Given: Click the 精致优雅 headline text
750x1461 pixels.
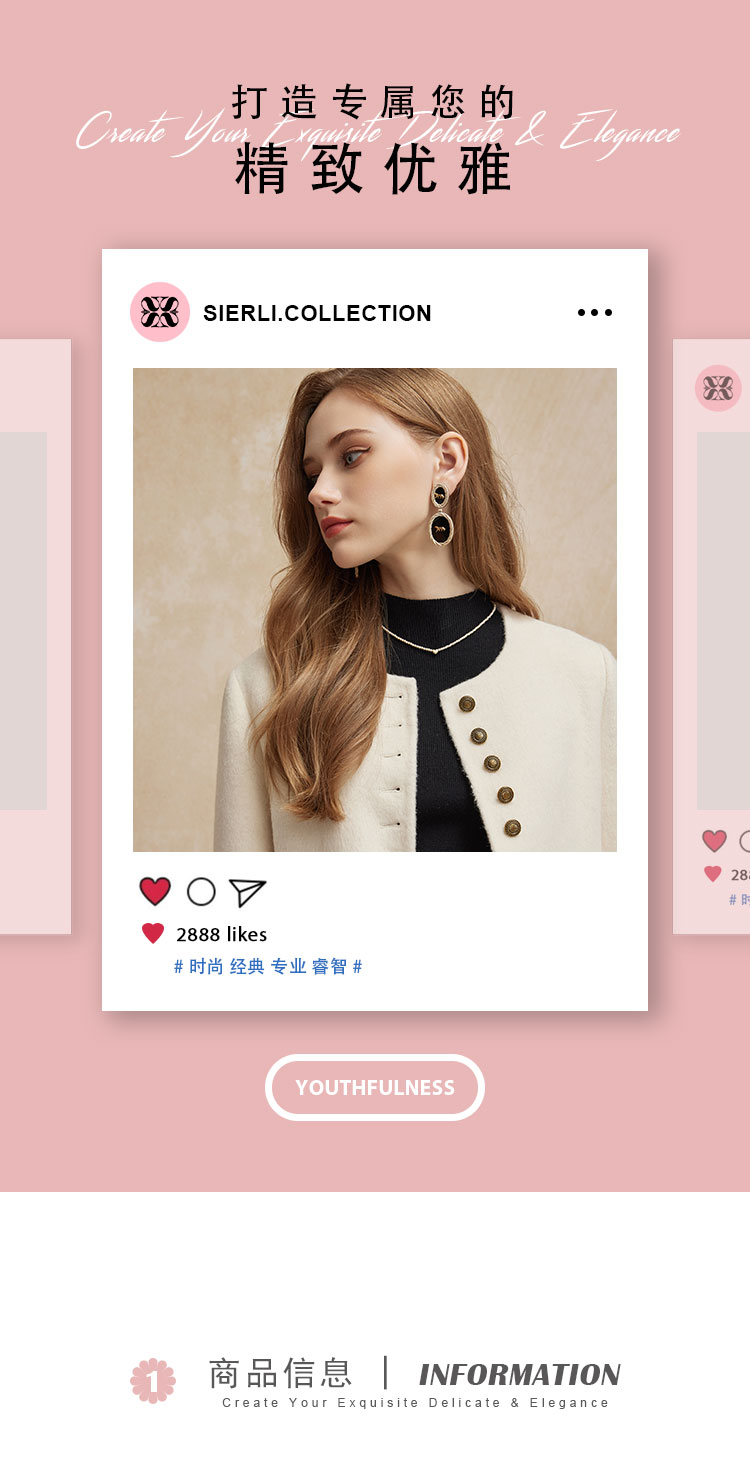Looking at the screenshot, I should pos(374,169).
